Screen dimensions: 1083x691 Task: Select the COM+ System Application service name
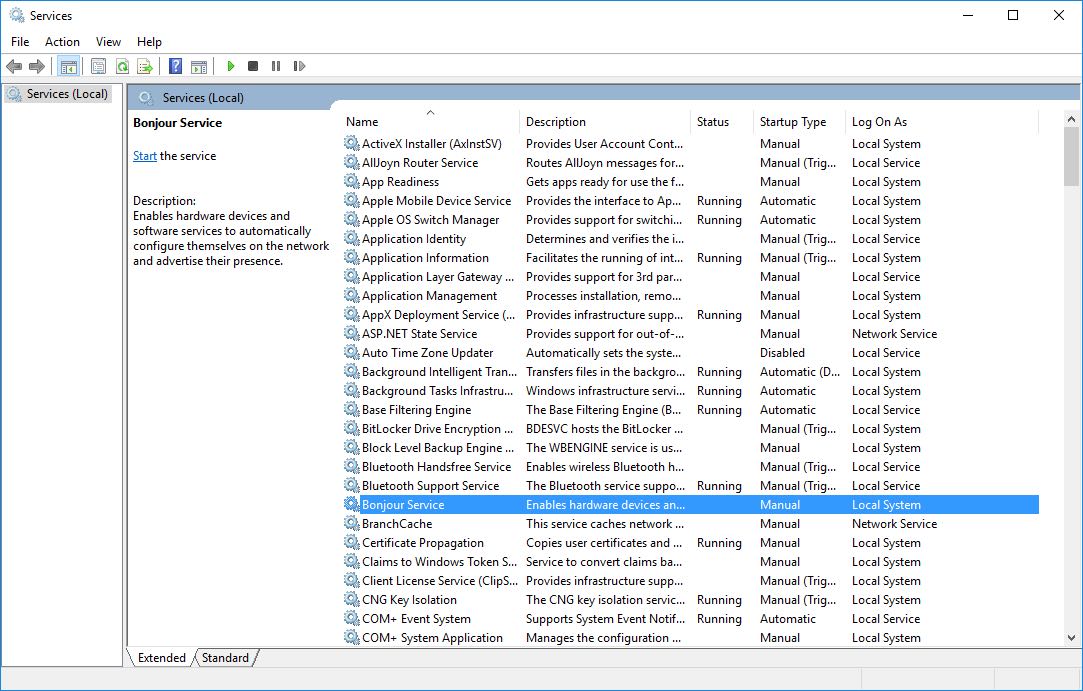click(432, 638)
